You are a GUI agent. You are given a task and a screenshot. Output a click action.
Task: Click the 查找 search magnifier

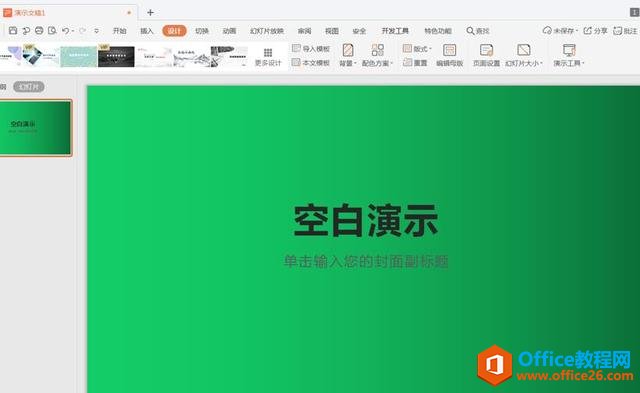tap(470, 31)
